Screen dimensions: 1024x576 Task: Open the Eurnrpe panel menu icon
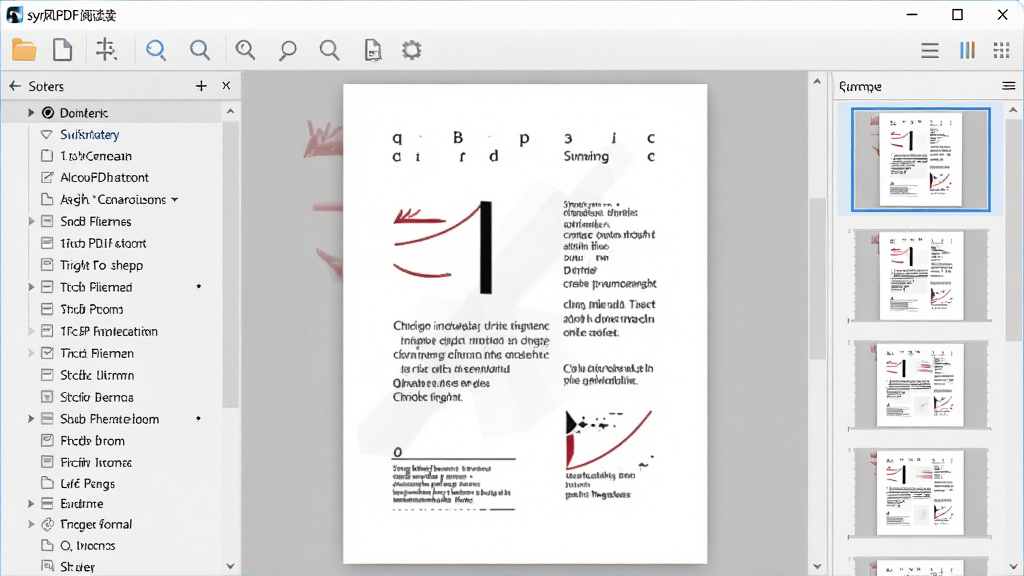[1009, 86]
